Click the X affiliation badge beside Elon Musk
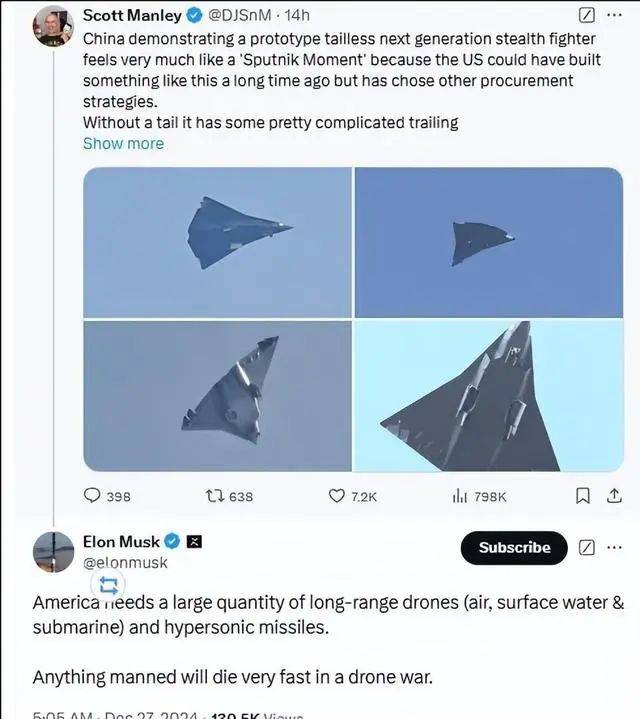The image size is (640, 719). point(196,542)
